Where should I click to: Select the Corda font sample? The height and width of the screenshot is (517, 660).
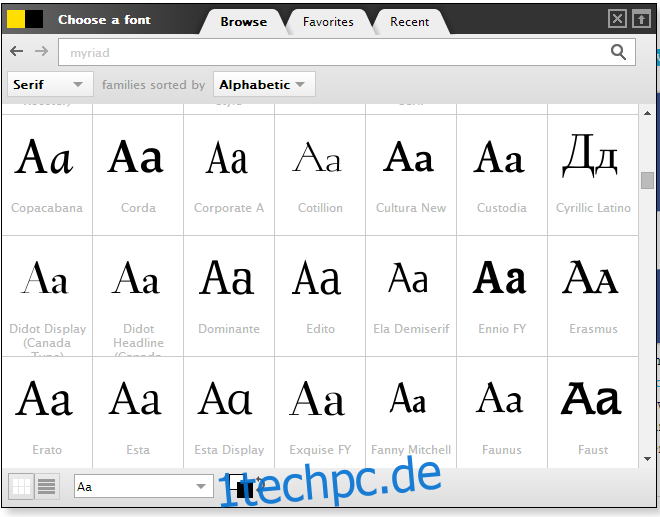[x=138, y=175]
